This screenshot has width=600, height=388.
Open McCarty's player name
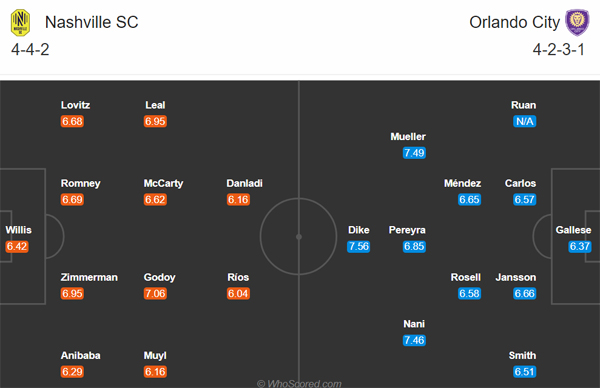pos(163,183)
